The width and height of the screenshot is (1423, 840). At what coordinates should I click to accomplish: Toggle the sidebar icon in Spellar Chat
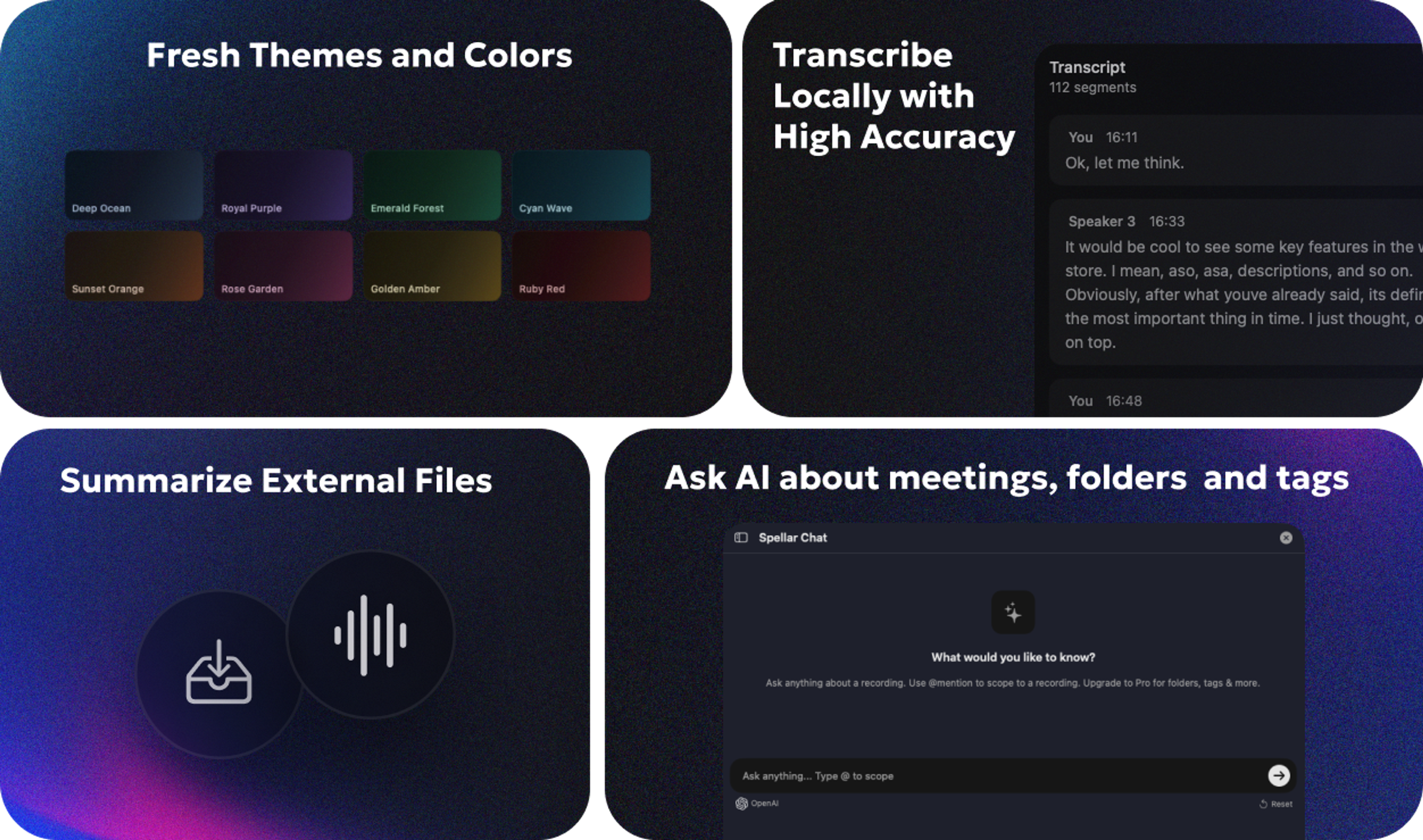click(741, 537)
